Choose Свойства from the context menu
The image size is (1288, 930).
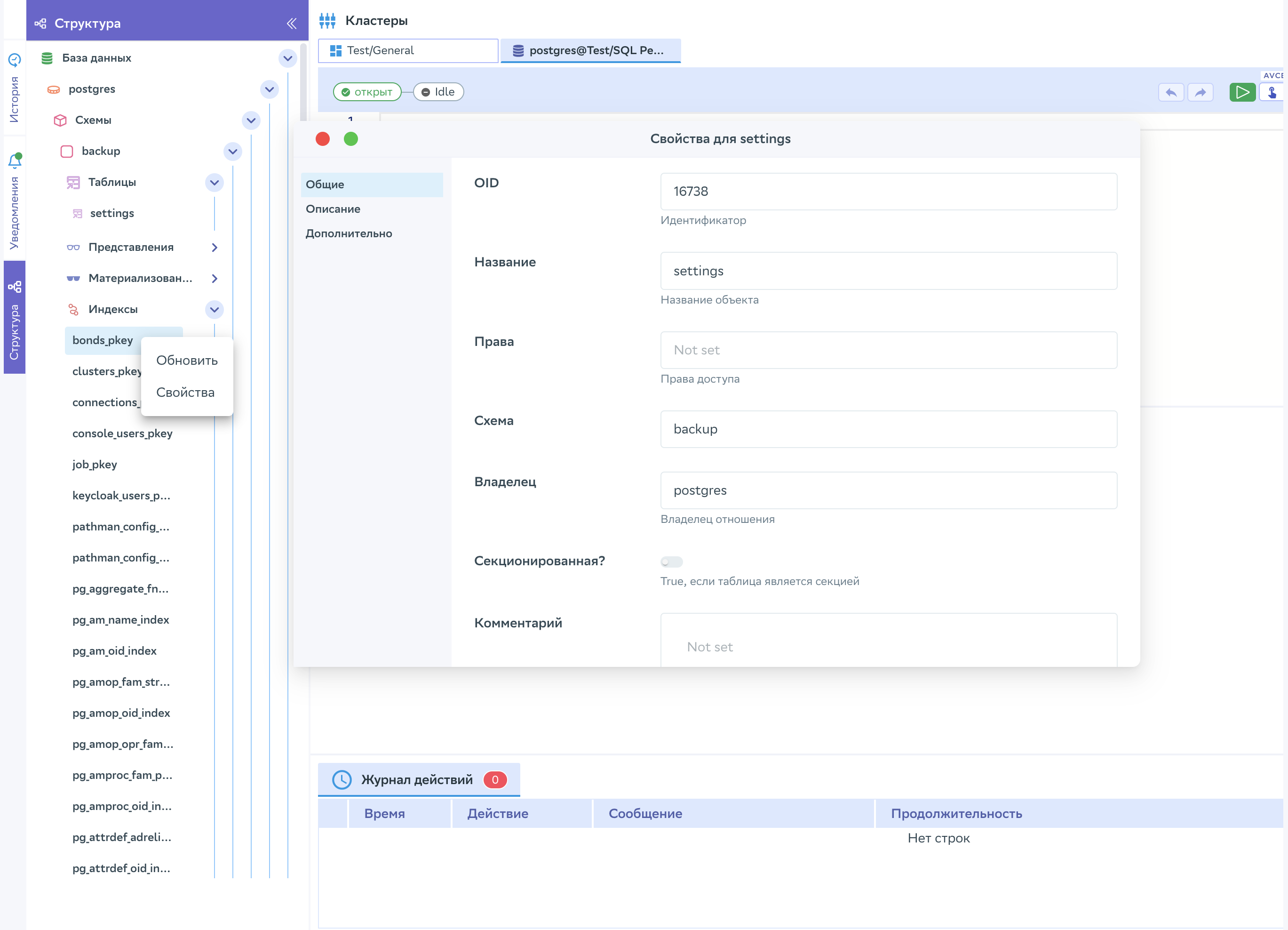pos(185,393)
